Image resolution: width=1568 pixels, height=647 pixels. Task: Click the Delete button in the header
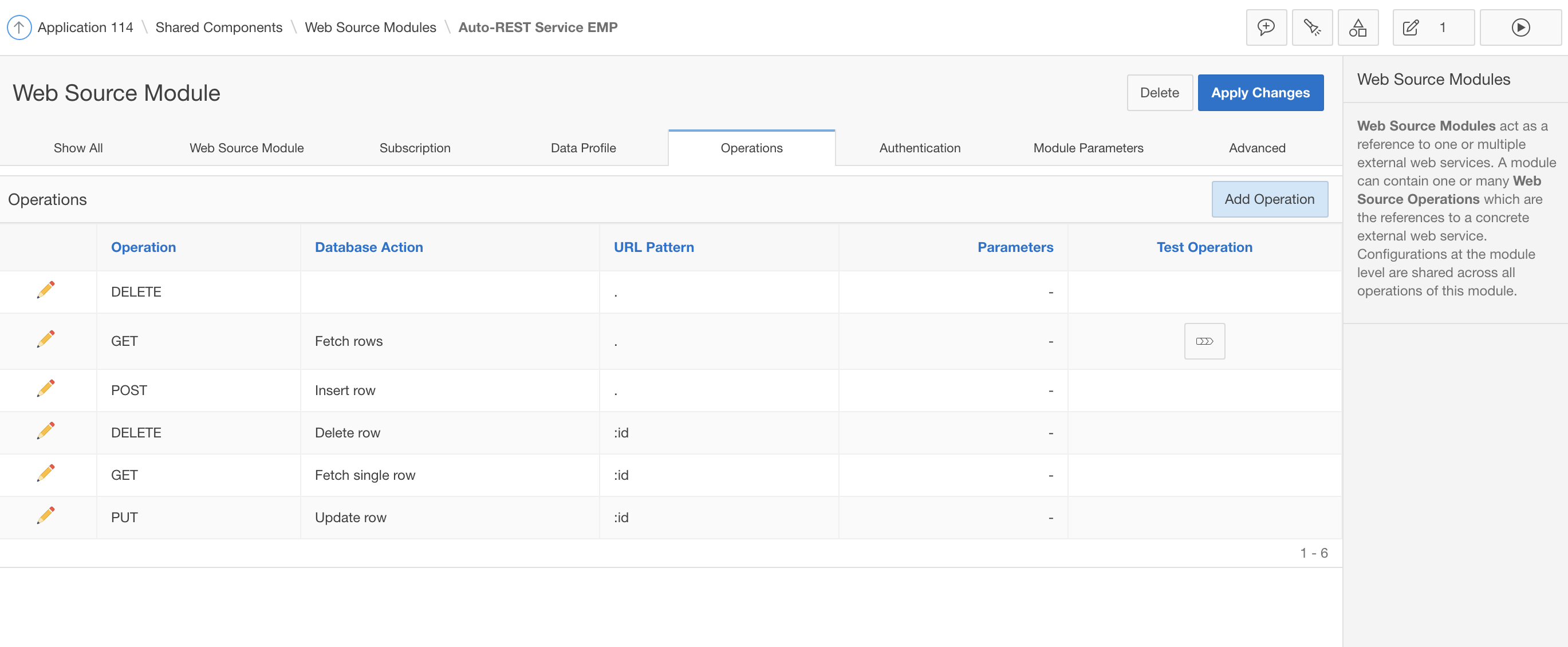pyautogui.click(x=1159, y=93)
